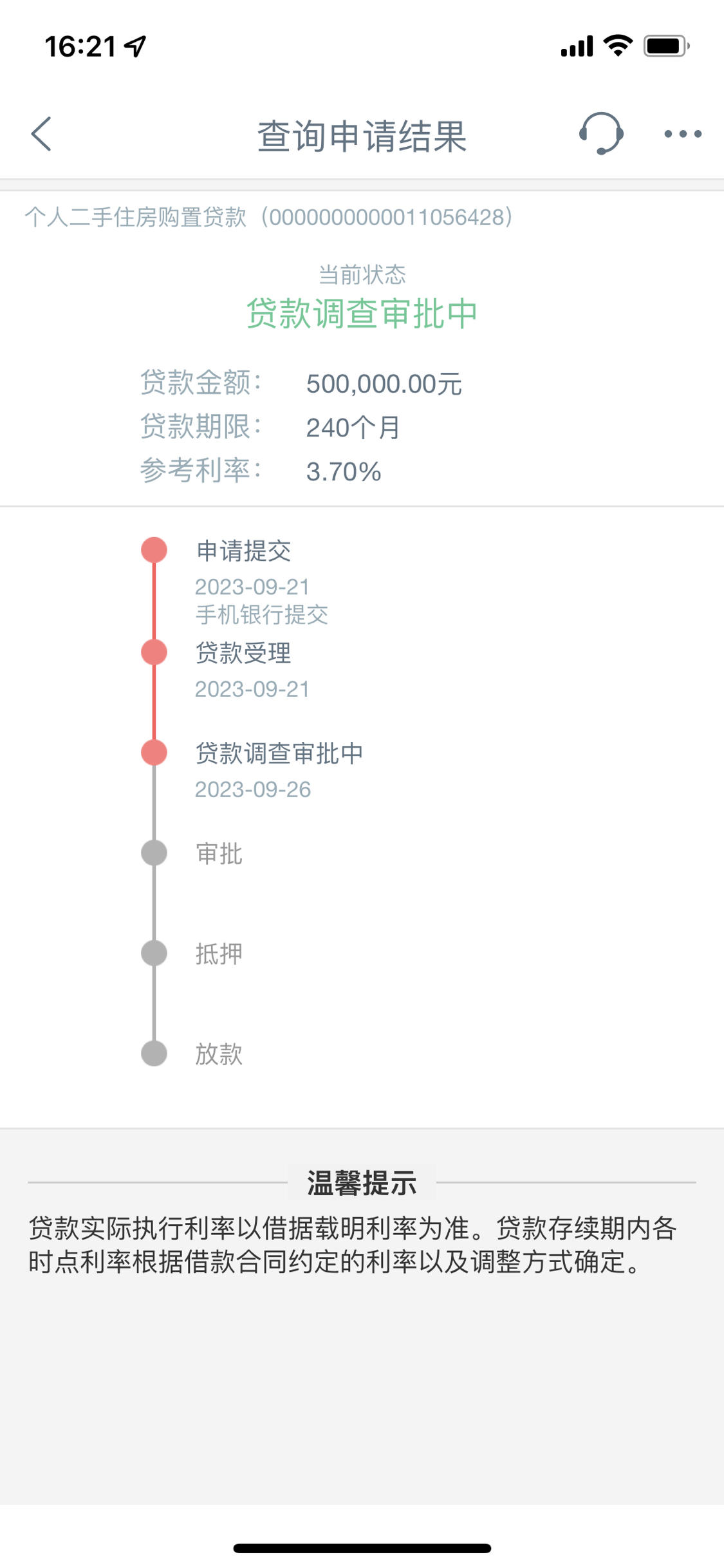Tap the back arrow icon
The height and width of the screenshot is (1568, 724).
(41, 134)
